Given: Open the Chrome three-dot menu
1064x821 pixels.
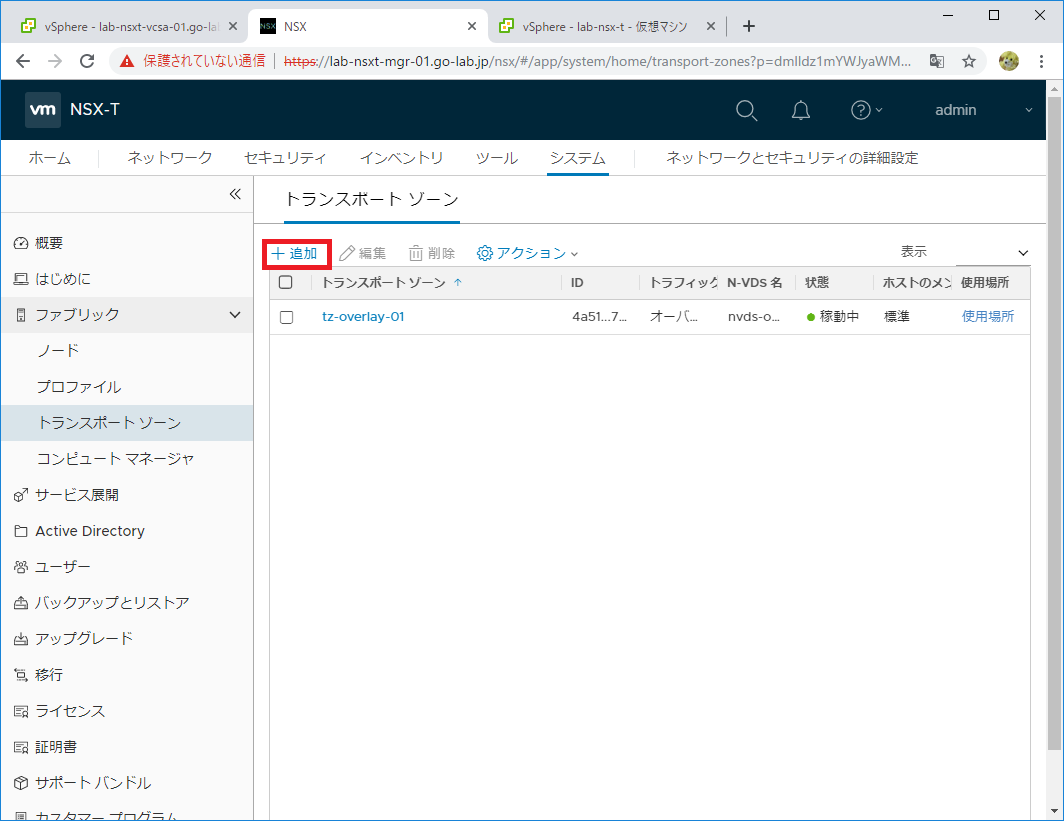Looking at the screenshot, I should click(x=1041, y=61).
